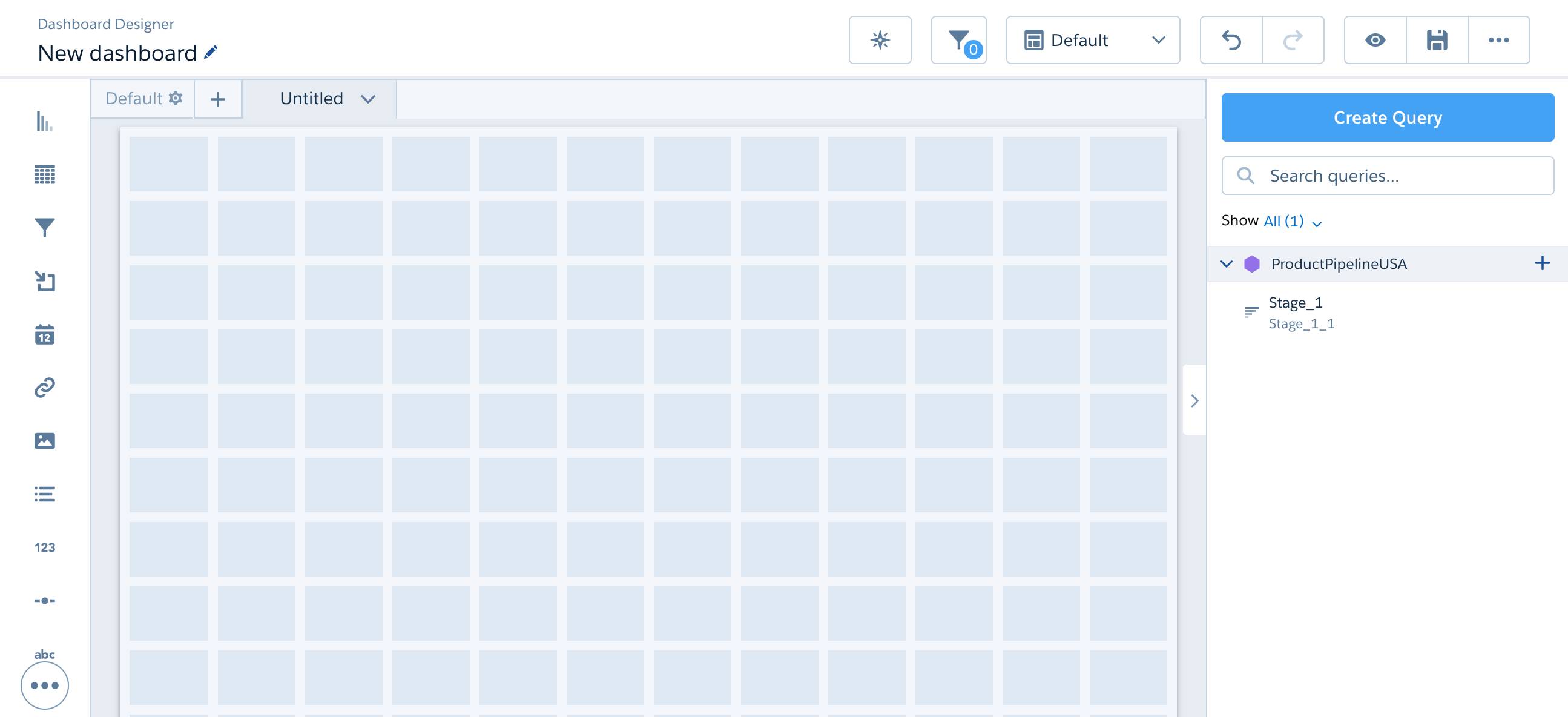Click the more options ellipsis menu
Image resolution: width=1568 pixels, height=717 pixels.
[1499, 40]
